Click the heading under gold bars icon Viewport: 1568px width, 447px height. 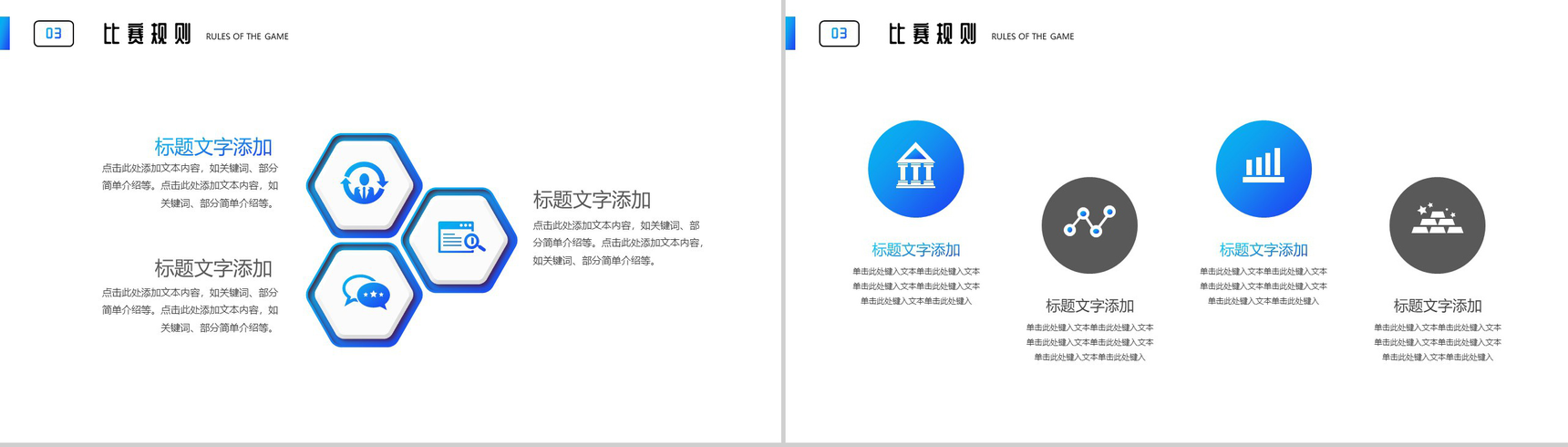point(1437,307)
